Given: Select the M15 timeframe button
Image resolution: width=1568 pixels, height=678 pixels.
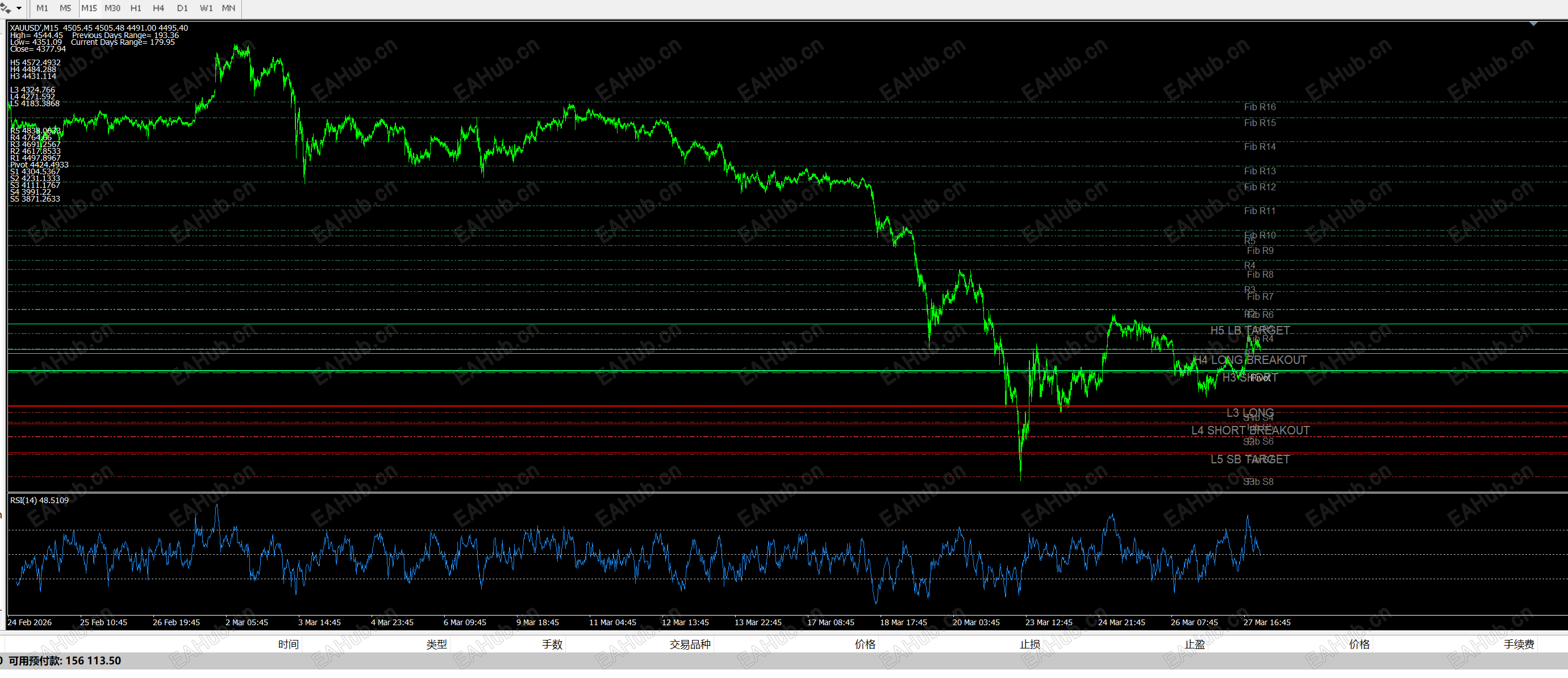Looking at the screenshot, I should (89, 8).
